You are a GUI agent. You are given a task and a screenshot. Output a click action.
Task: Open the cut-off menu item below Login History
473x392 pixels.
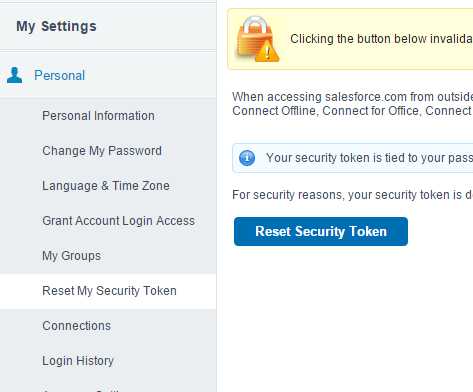coord(81,390)
